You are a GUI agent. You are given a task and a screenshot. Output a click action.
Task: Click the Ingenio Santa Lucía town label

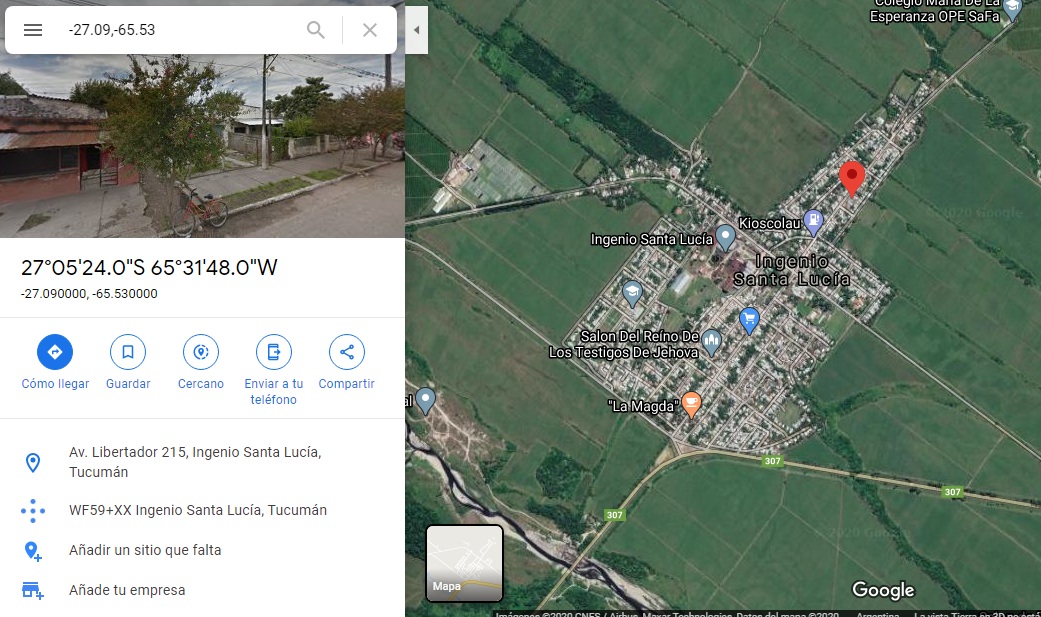(791, 270)
